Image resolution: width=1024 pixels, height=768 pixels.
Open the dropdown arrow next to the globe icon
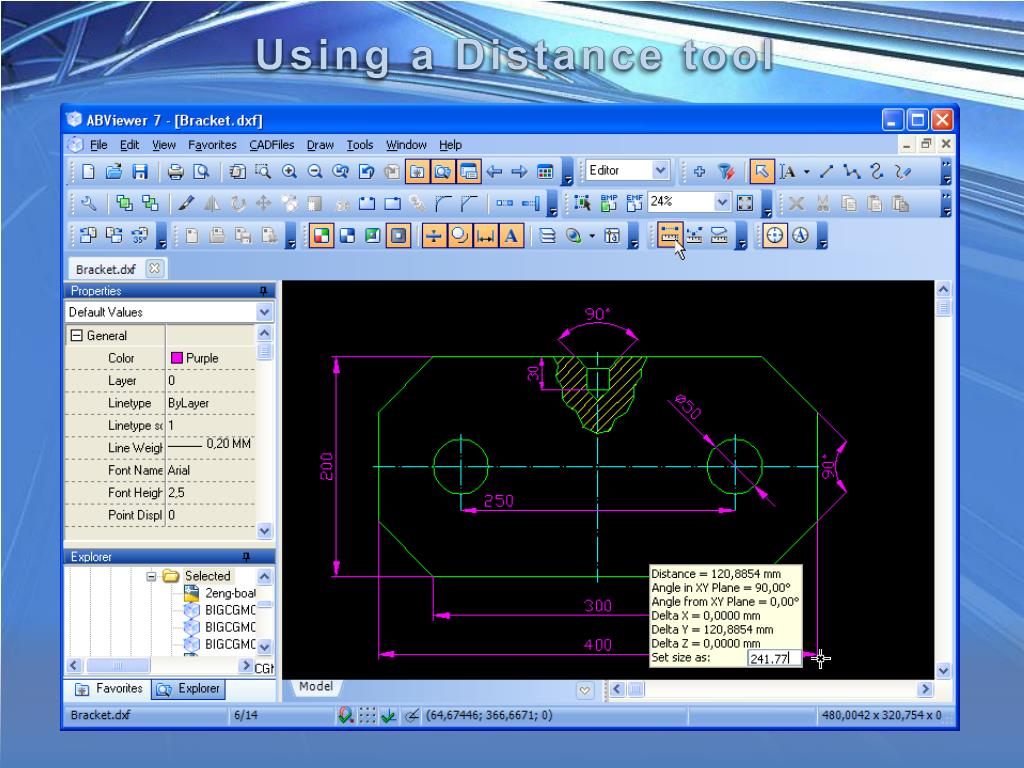[x=592, y=236]
